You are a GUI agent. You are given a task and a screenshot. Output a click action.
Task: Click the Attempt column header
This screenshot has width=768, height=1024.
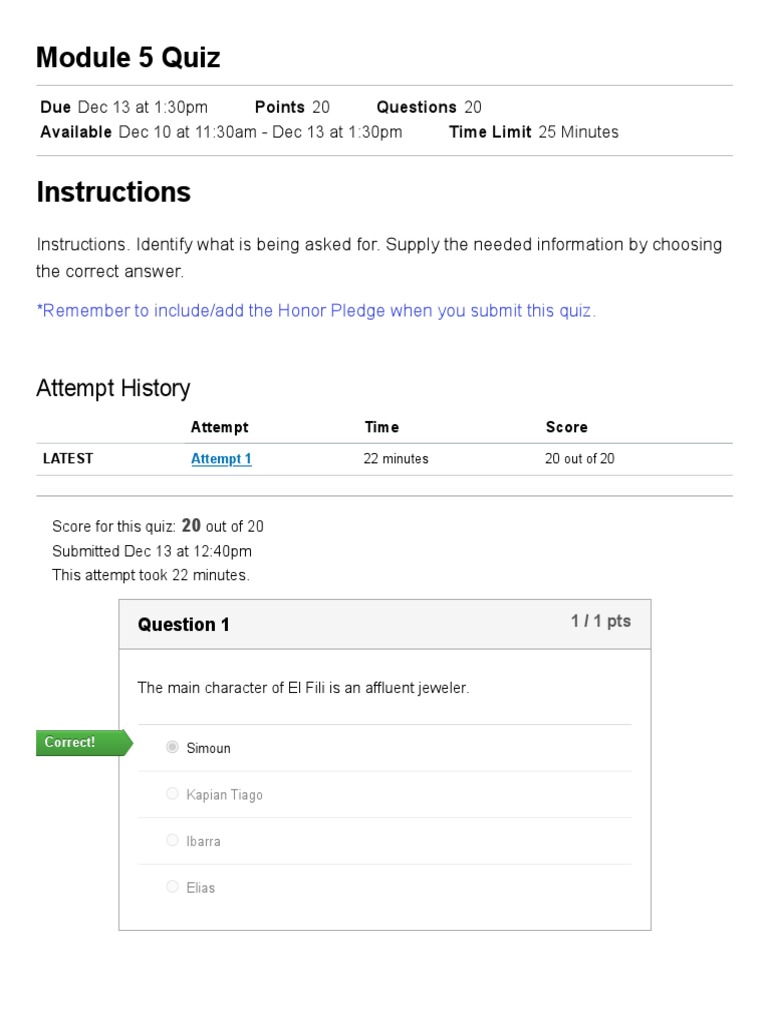(x=219, y=427)
